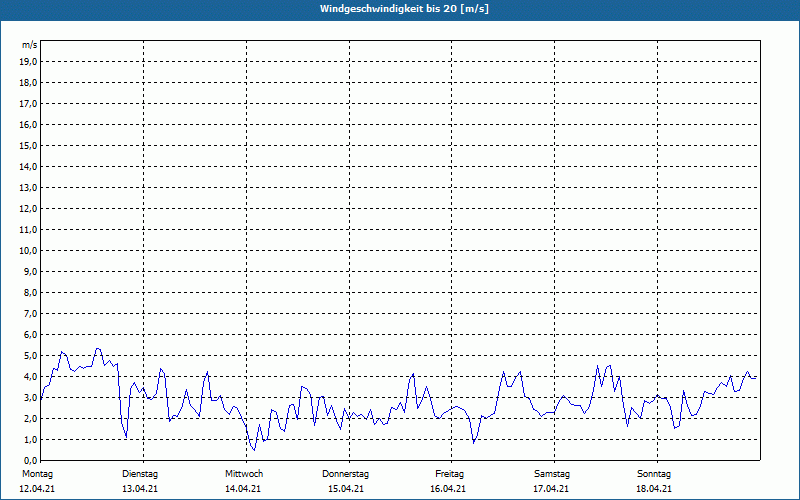This screenshot has width=800, height=500.
Task: Click the date '18.04.21'
Action: click(x=654, y=489)
